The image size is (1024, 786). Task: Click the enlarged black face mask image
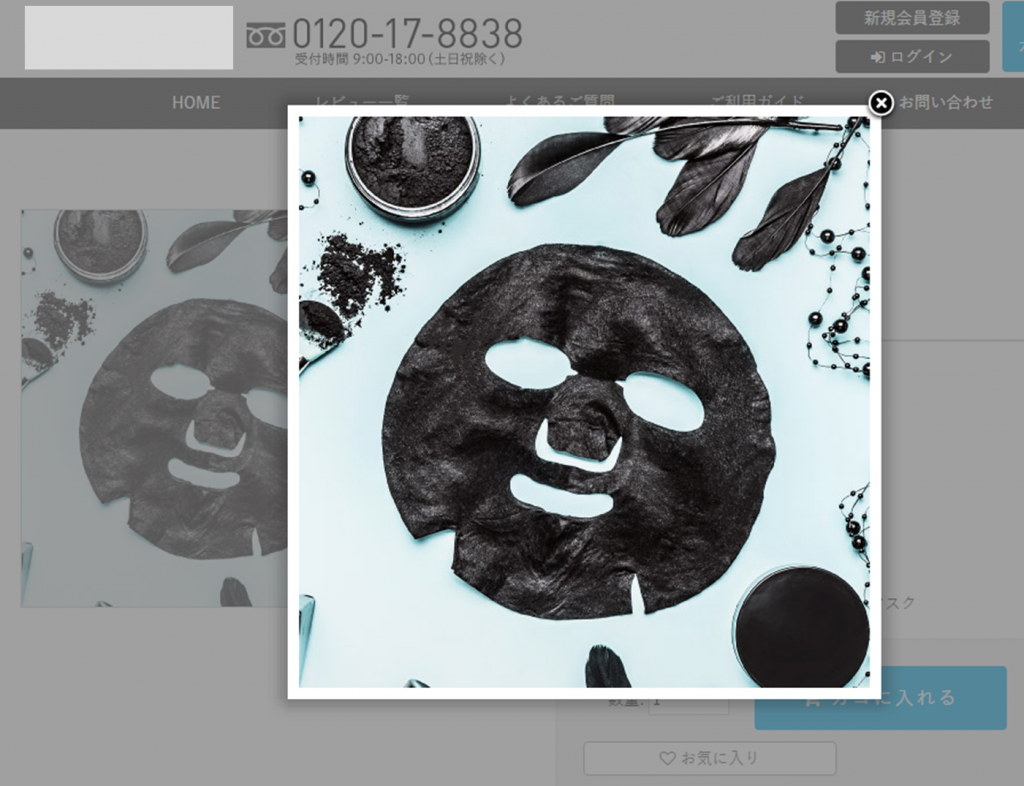pos(584,402)
